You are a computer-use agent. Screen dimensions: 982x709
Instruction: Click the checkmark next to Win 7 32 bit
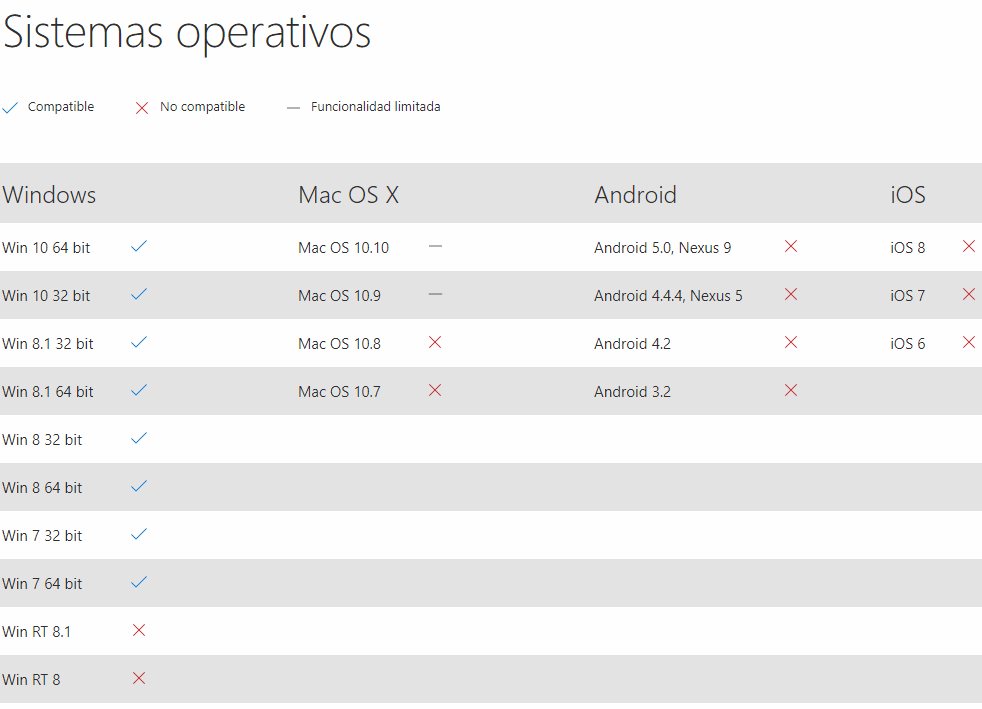(139, 534)
